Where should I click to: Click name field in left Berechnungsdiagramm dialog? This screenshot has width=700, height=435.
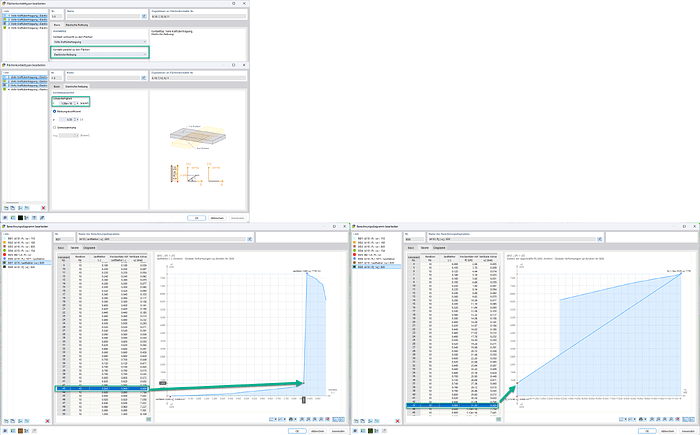(x=162, y=239)
